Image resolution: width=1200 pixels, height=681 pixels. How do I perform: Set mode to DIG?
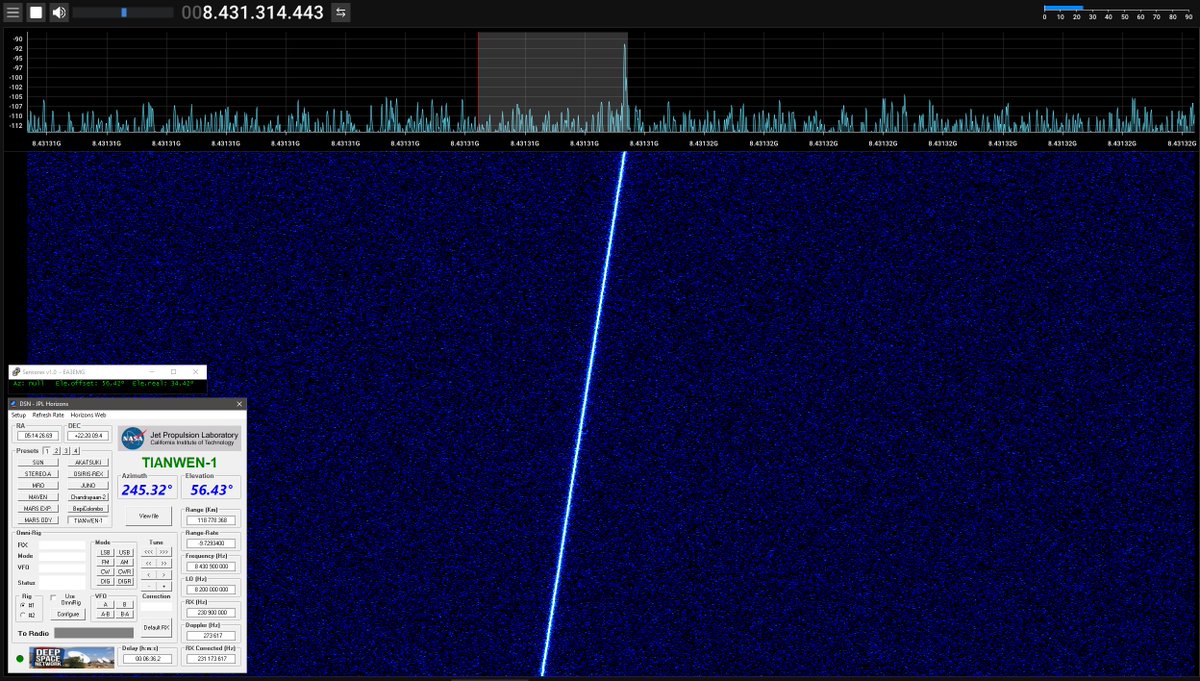[x=105, y=581]
